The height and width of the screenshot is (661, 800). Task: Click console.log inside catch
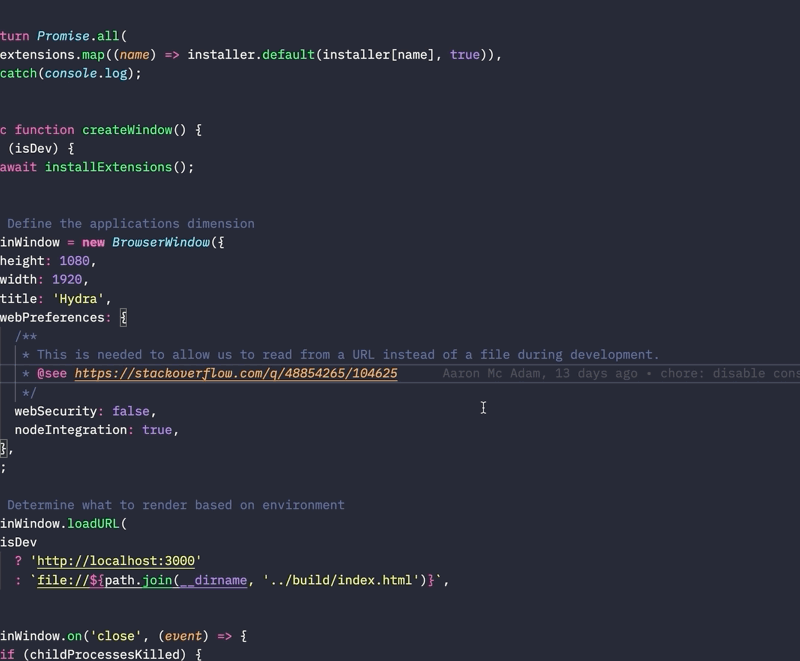pyautogui.click(x=86, y=73)
